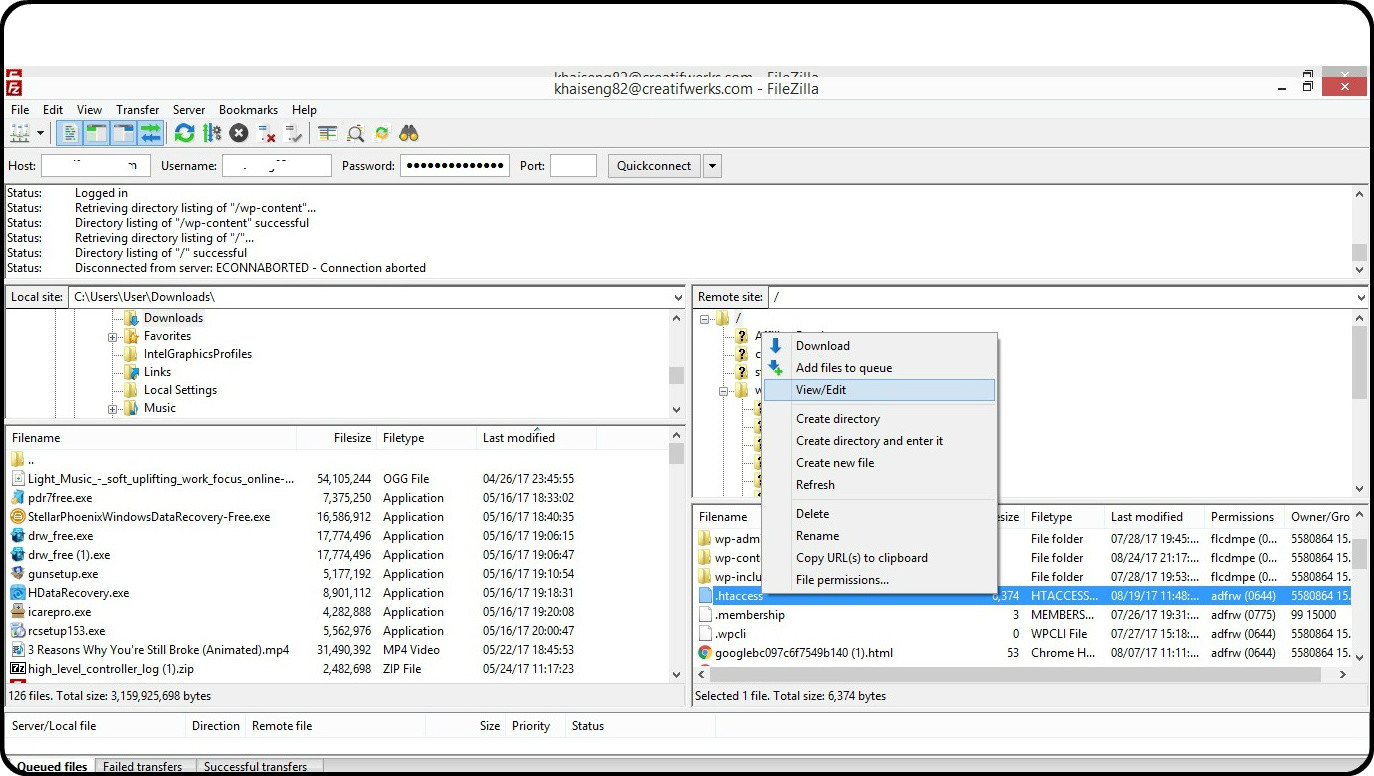
Task: Select Rename in the context menu
Action: [880, 536]
